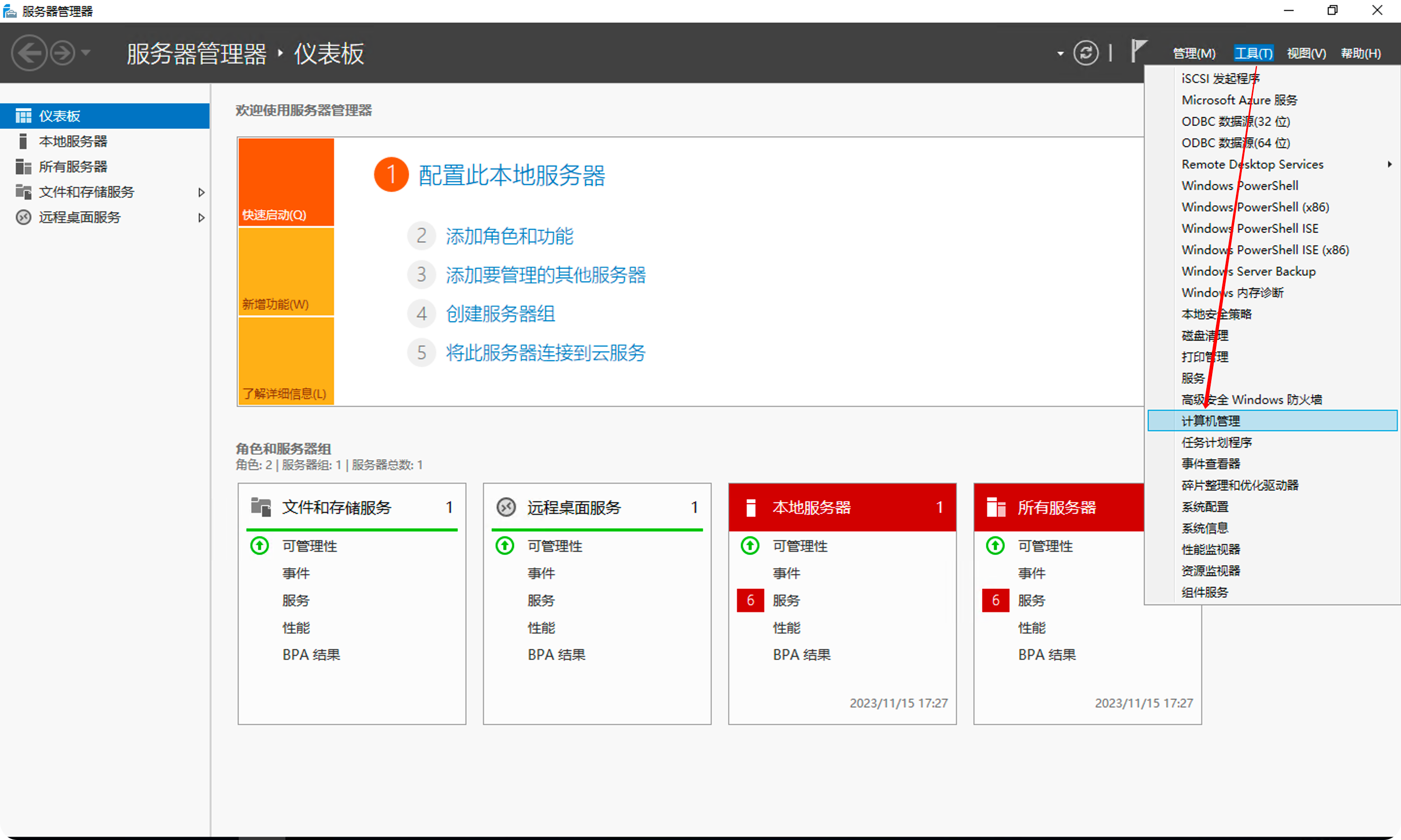1401x840 pixels.
Task: Open the 管理(M) menu
Action: 1194,53
